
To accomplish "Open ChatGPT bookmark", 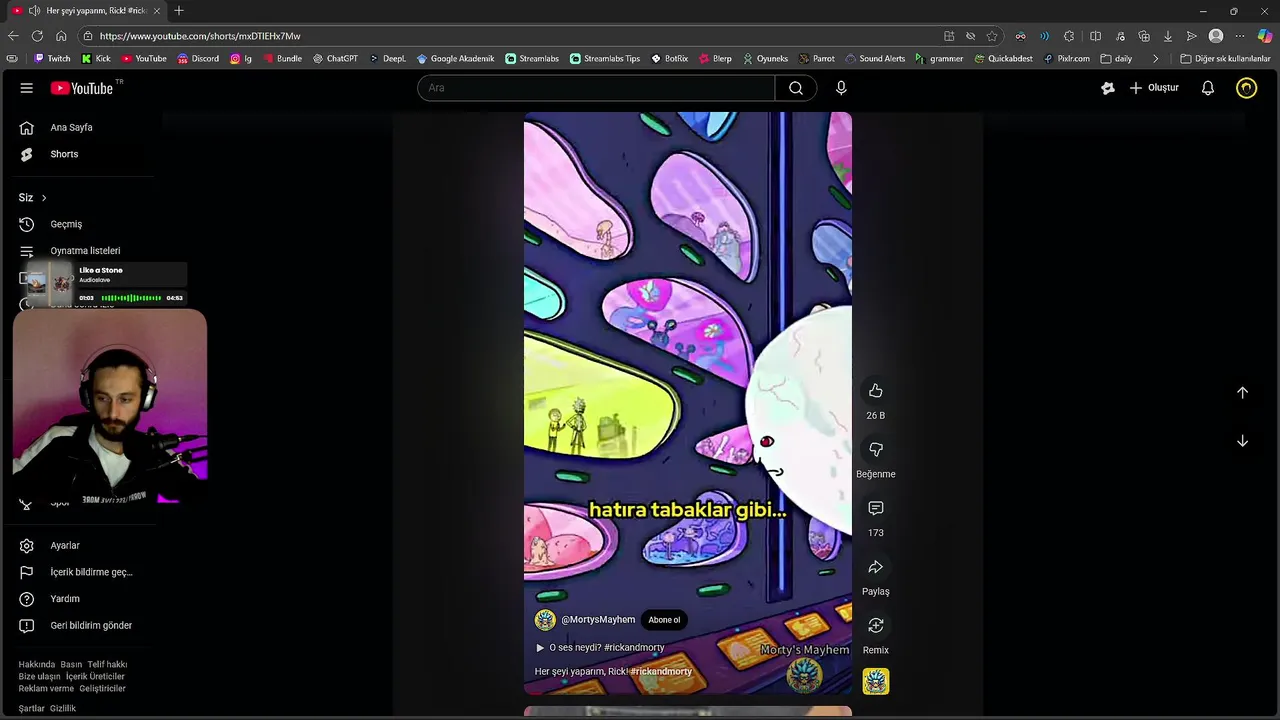I will pos(335,59).
